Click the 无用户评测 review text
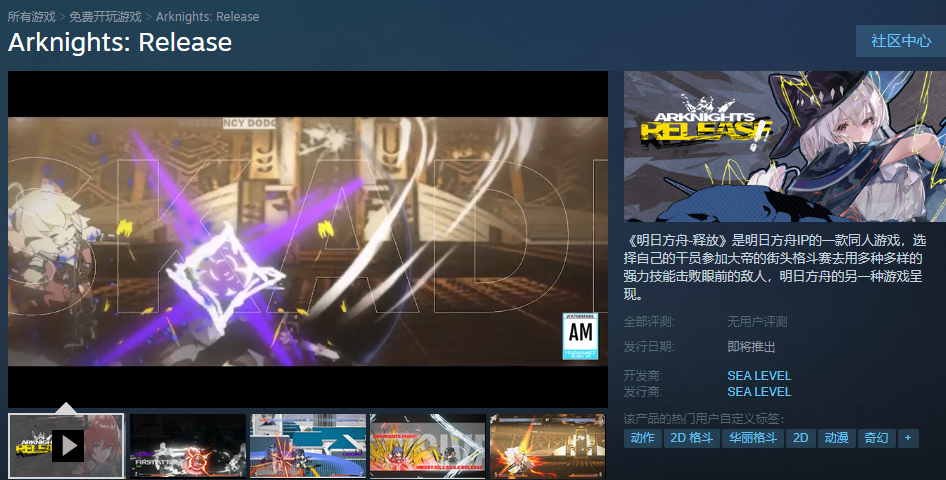The image size is (946, 480). point(757,322)
